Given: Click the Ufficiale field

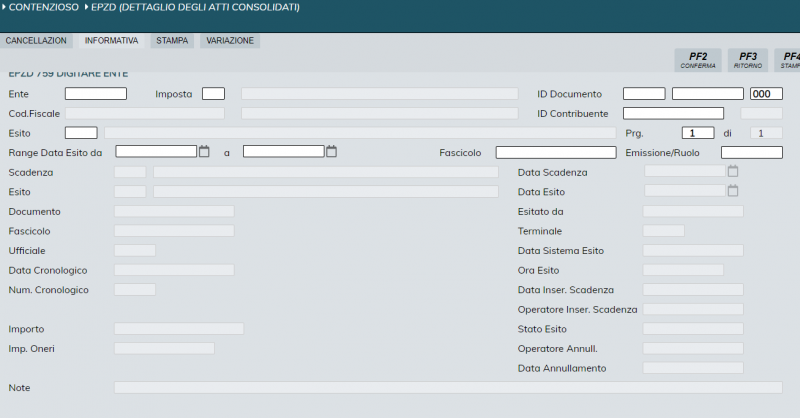Looking at the screenshot, I should click(135, 251).
